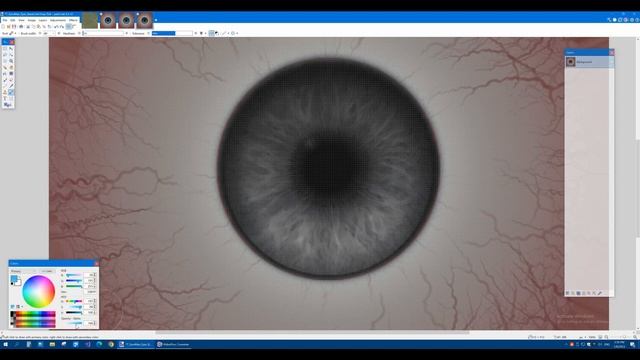Image resolution: width=640 pixels, height=360 pixels.
Task: Click the Opacity value stepper in Colors
Action: click(x=95, y=323)
